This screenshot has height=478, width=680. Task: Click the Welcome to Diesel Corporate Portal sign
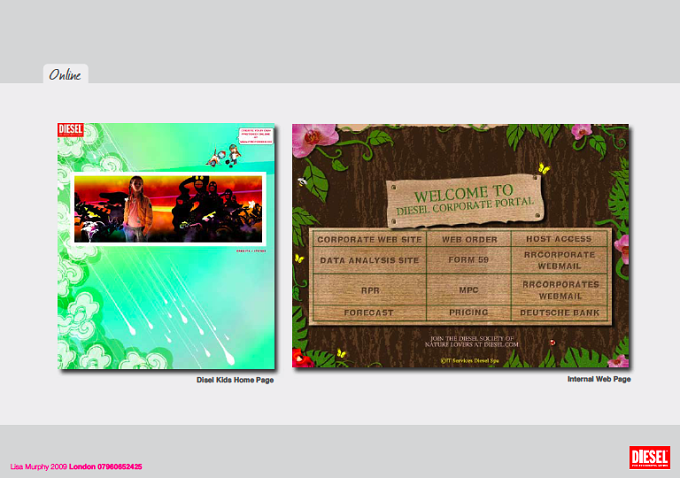(x=464, y=200)
